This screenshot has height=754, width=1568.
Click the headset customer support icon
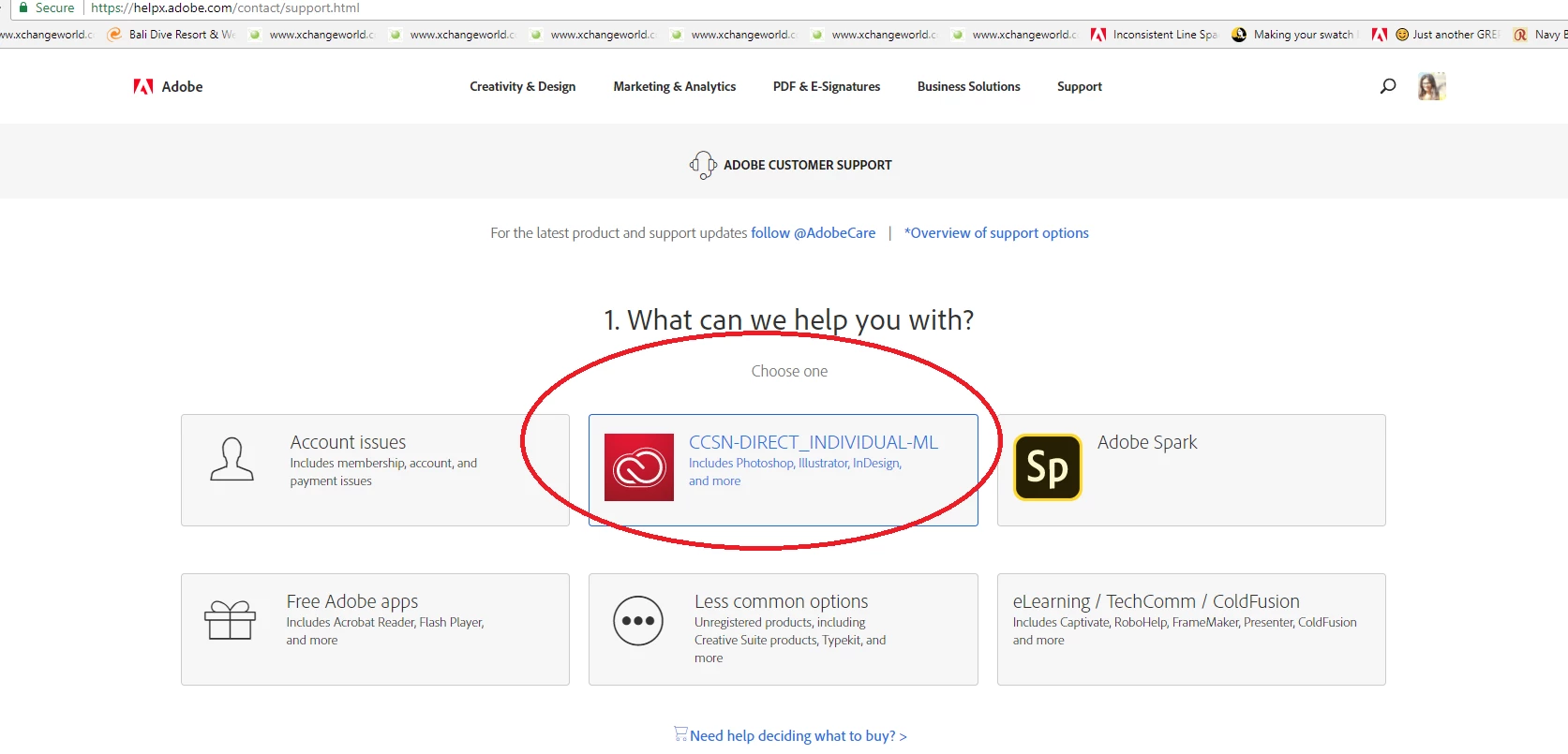click(x=703, y=165)
